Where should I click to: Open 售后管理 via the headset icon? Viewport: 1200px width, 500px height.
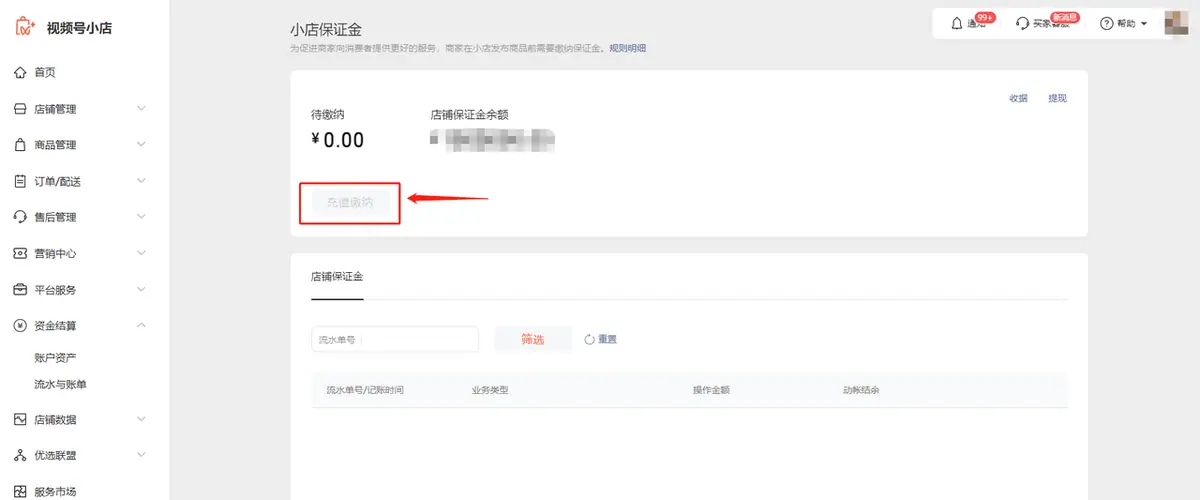20,217
